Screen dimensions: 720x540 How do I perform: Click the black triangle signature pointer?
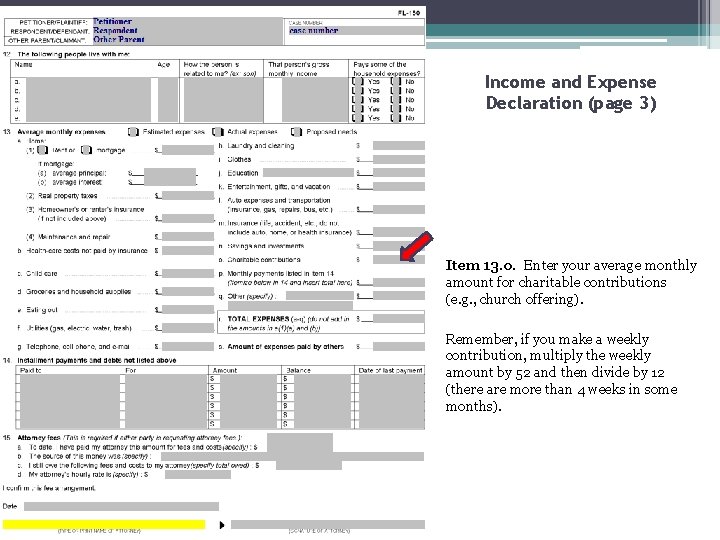tap(222, 525)
